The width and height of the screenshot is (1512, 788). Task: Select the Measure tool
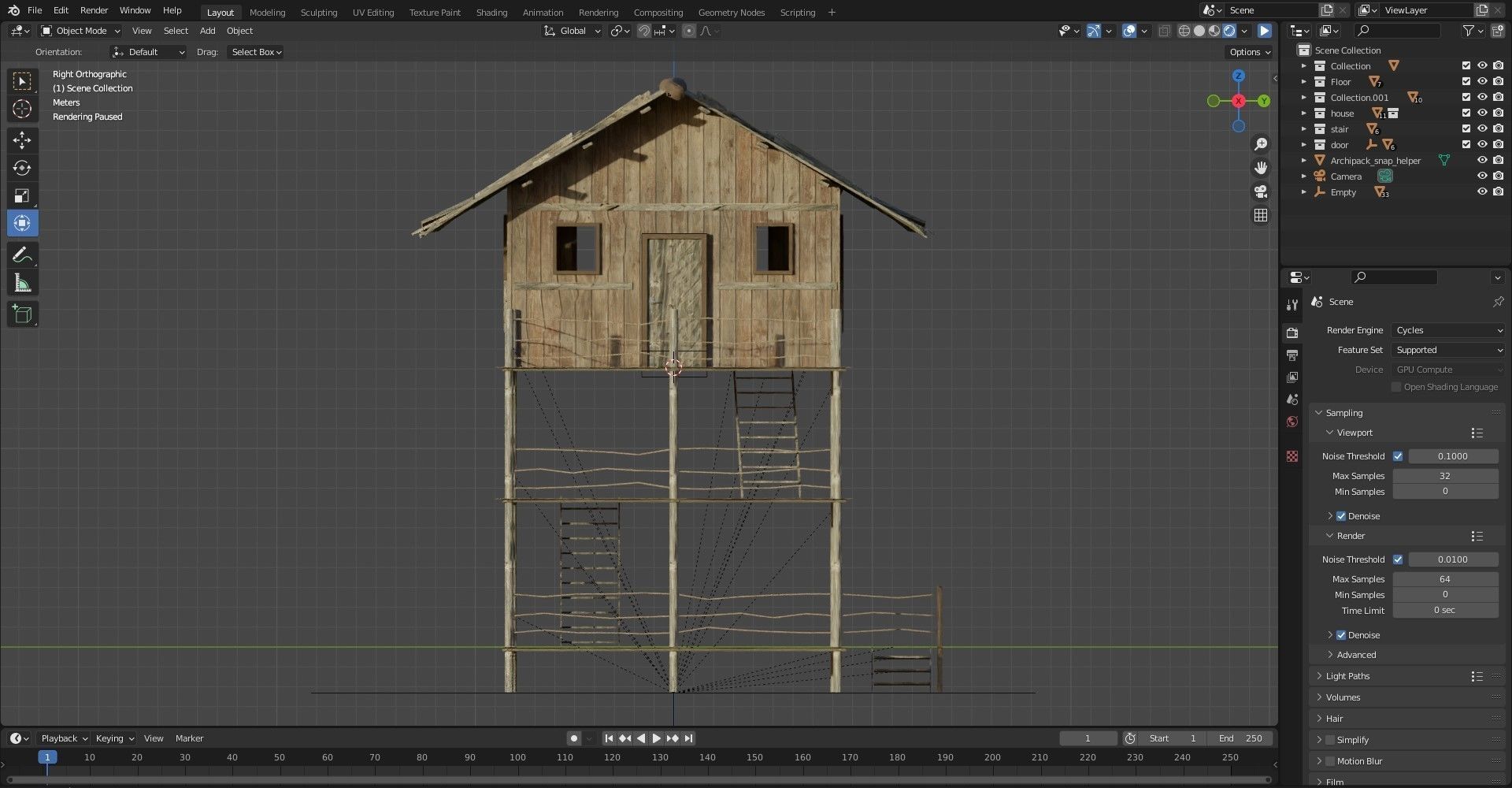[22, 283]
